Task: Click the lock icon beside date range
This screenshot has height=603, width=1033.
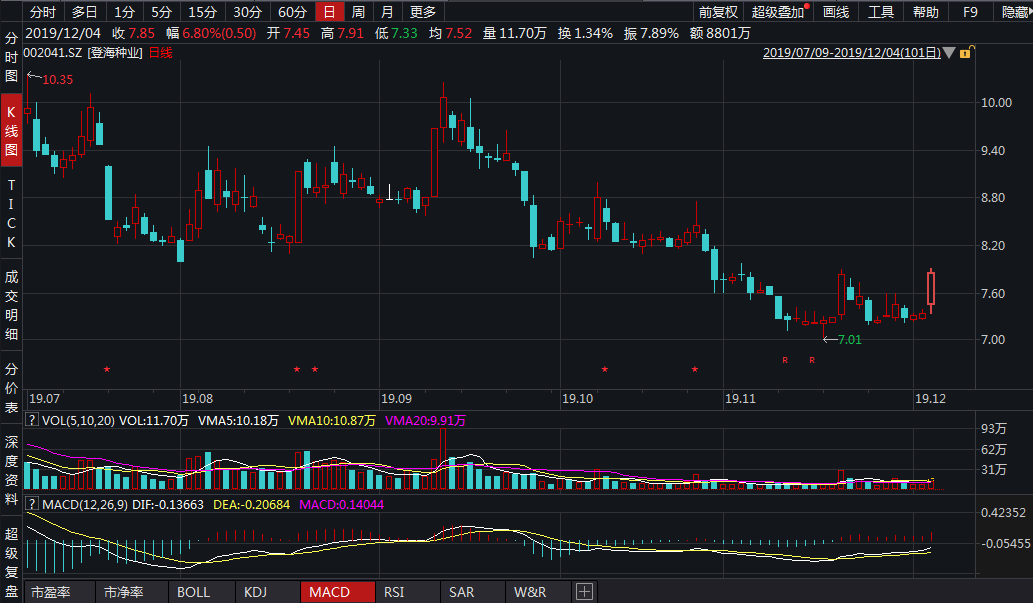Action: 966,53
